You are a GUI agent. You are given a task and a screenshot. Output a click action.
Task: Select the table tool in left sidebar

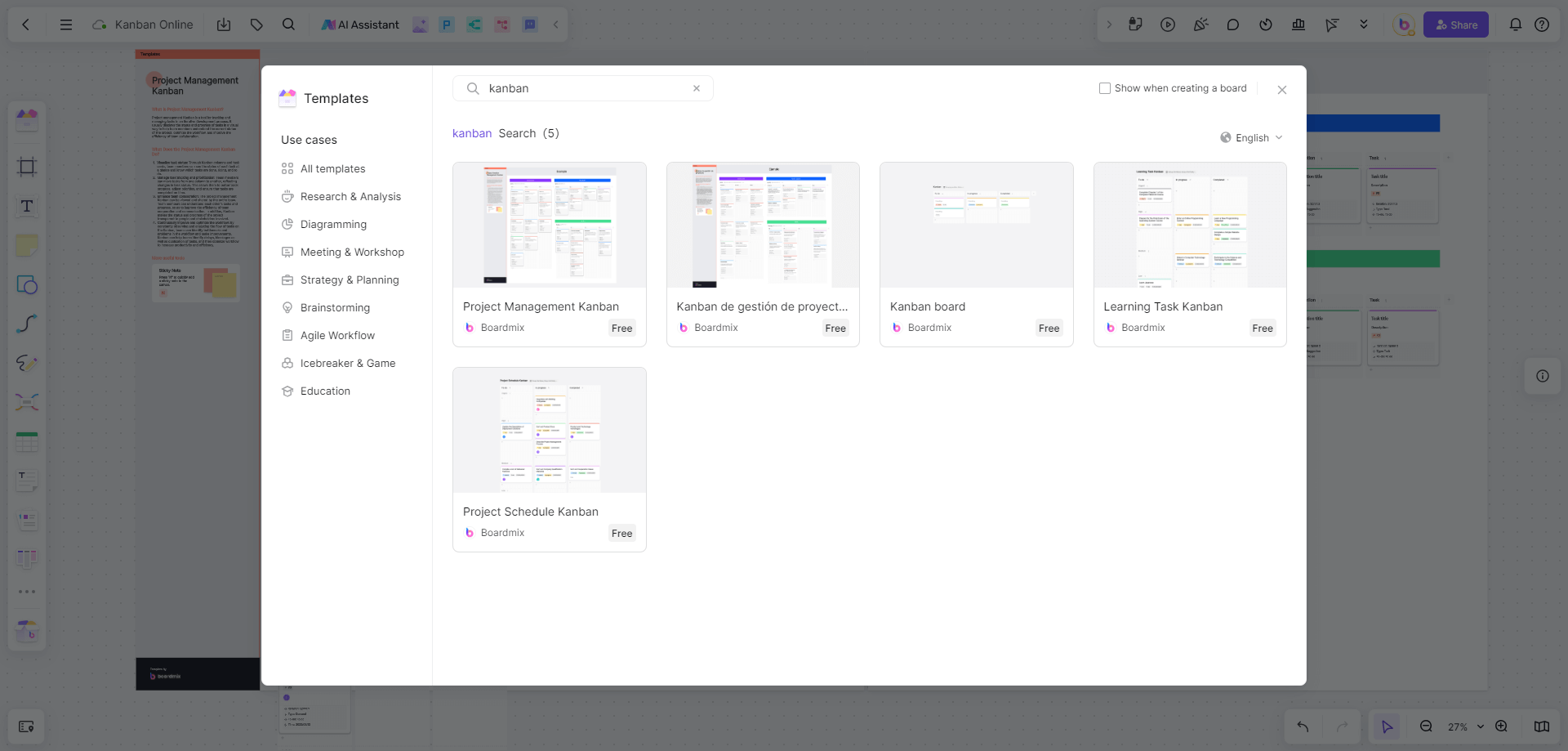(x=27, y=441)
